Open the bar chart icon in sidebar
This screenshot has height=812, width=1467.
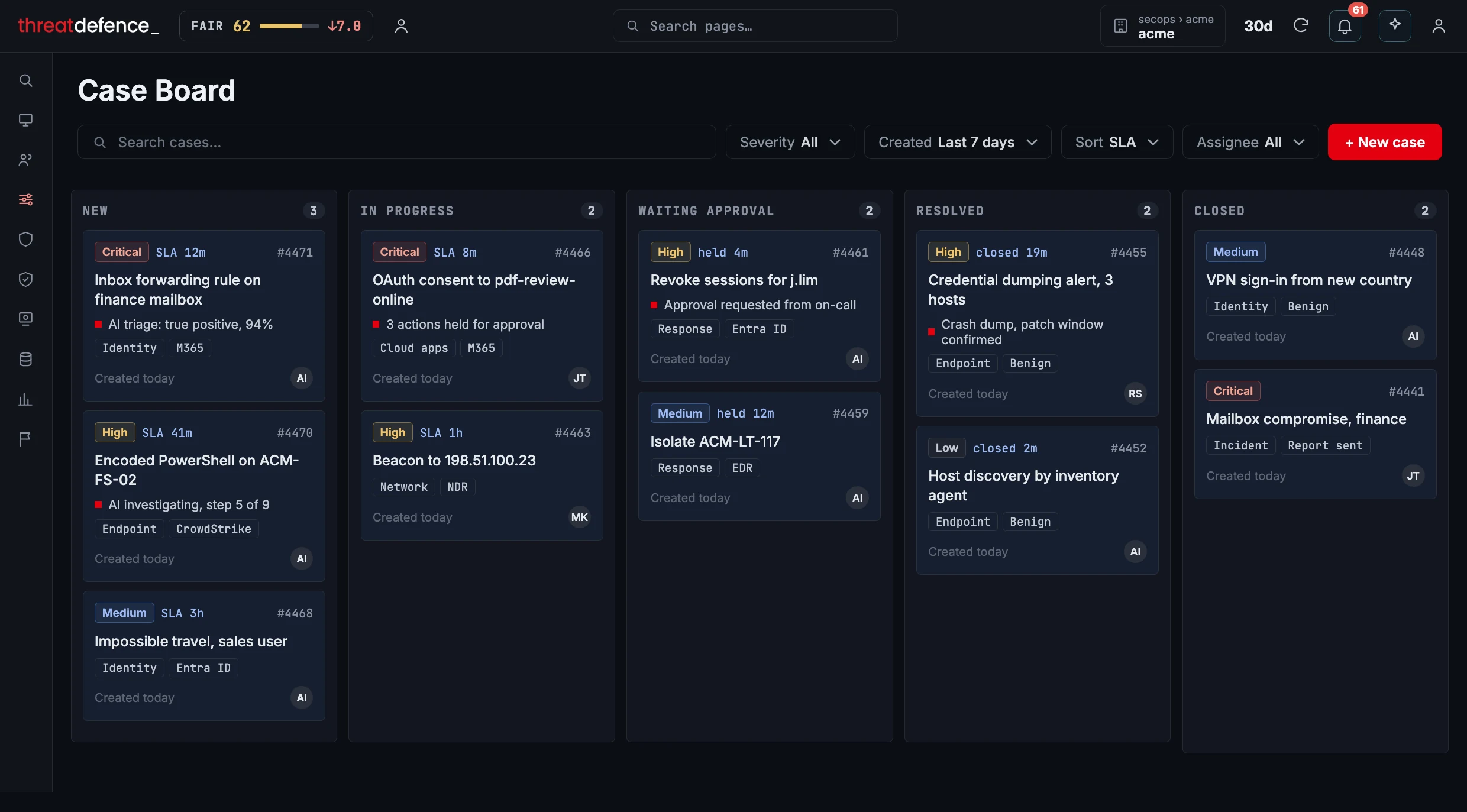tap(25, 399)
